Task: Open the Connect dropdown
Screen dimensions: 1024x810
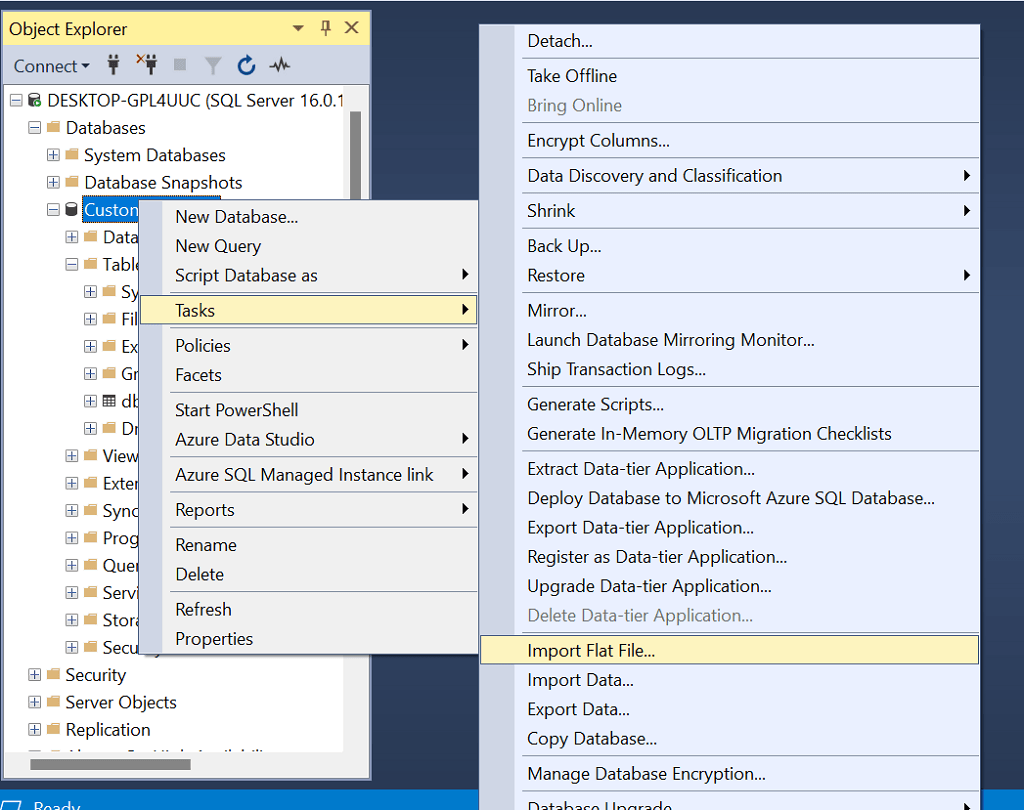Action: [x=52, y=66]
